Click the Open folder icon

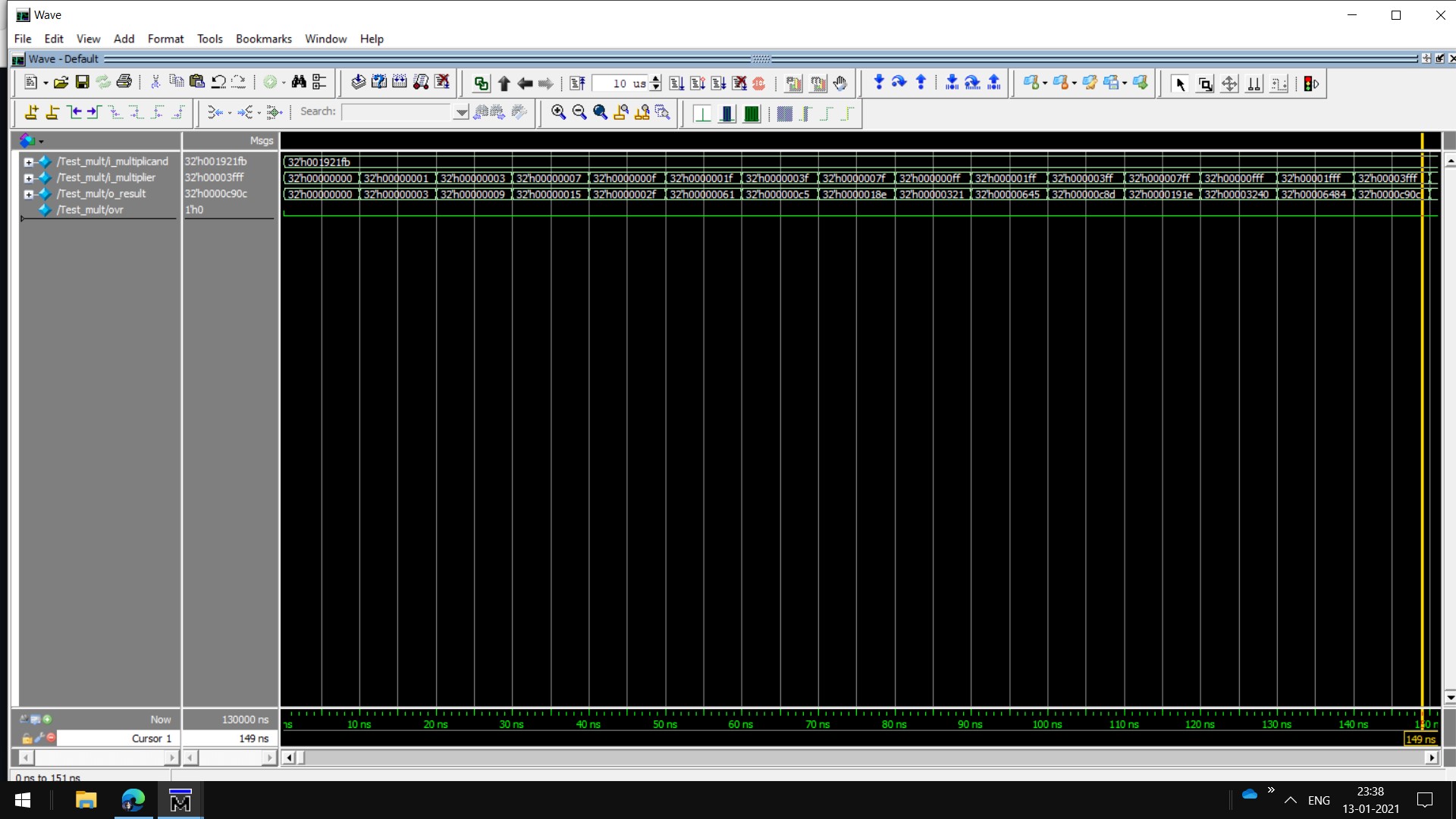click(61, 83)
